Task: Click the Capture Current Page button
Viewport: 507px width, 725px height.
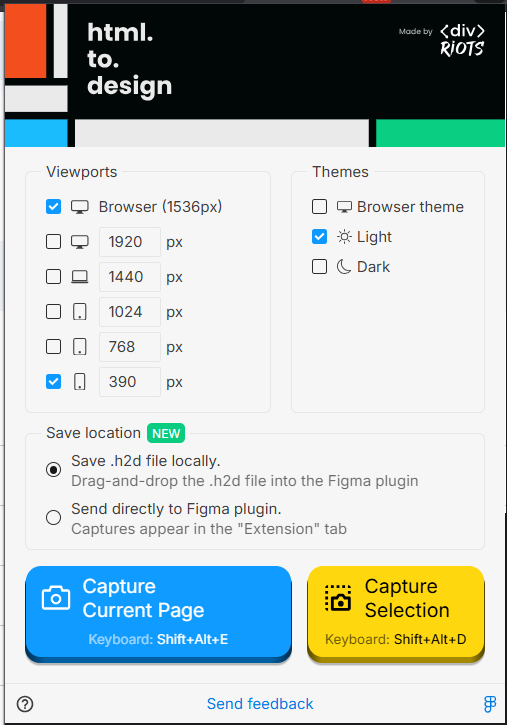Action: 159,613
